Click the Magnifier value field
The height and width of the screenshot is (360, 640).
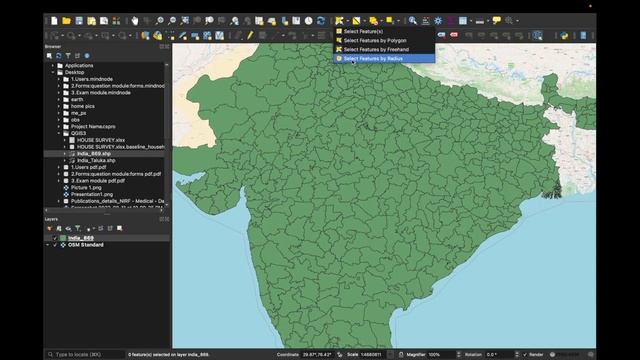pyautogui.click(x=441, y=355)
